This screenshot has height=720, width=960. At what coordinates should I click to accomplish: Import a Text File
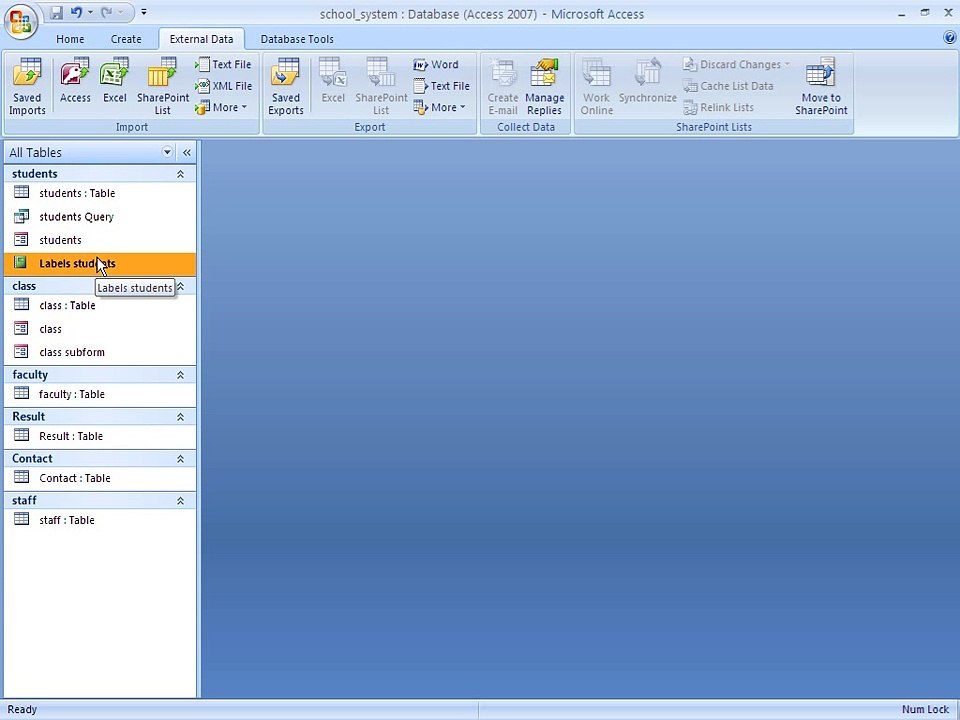click(x=223, y=64)
